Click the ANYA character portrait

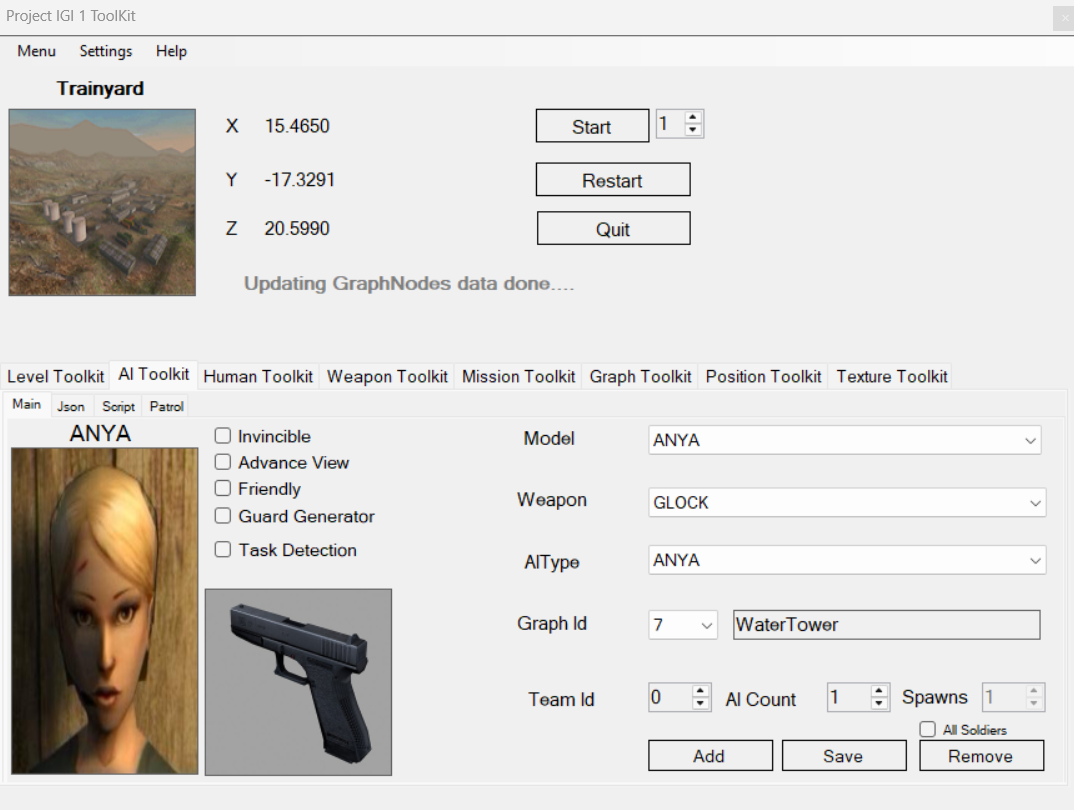105,611
